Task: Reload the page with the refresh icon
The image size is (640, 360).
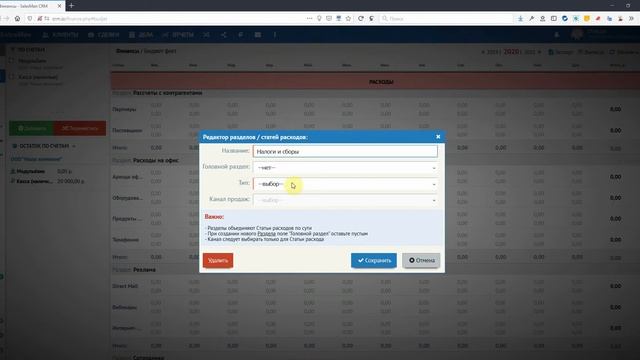Action: coord(361,19)
